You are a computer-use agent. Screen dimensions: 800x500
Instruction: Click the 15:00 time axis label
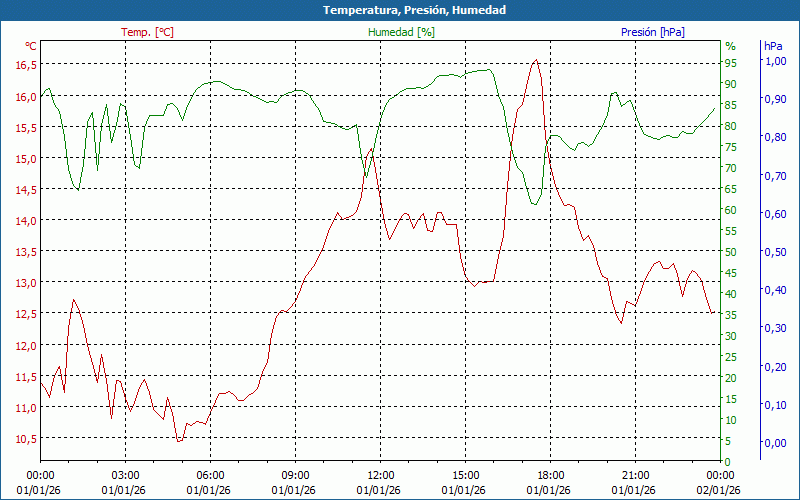tap(465, 476)
